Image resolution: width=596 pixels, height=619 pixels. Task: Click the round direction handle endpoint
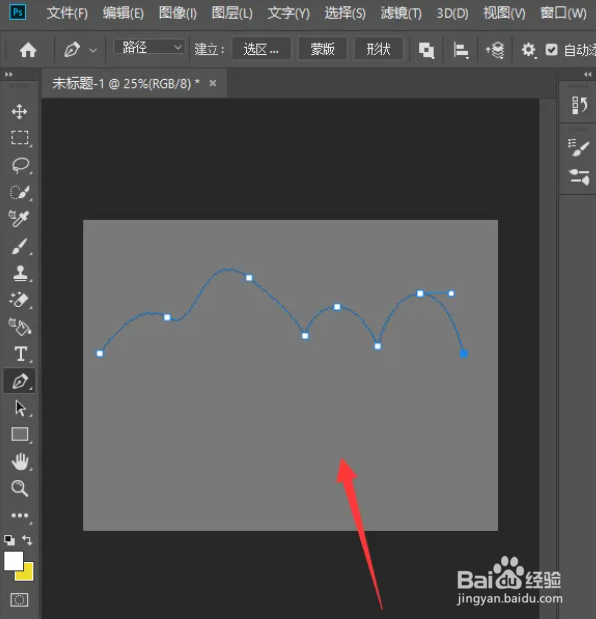click(x=451, y=293)
